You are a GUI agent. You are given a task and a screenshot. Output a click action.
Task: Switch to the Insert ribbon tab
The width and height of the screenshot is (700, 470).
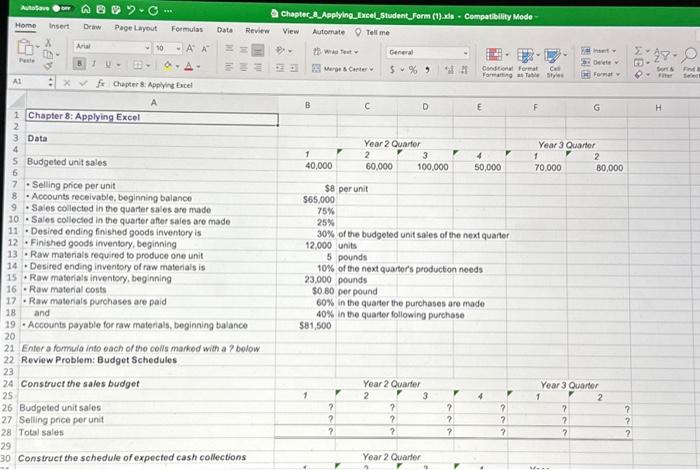[59, 26]
